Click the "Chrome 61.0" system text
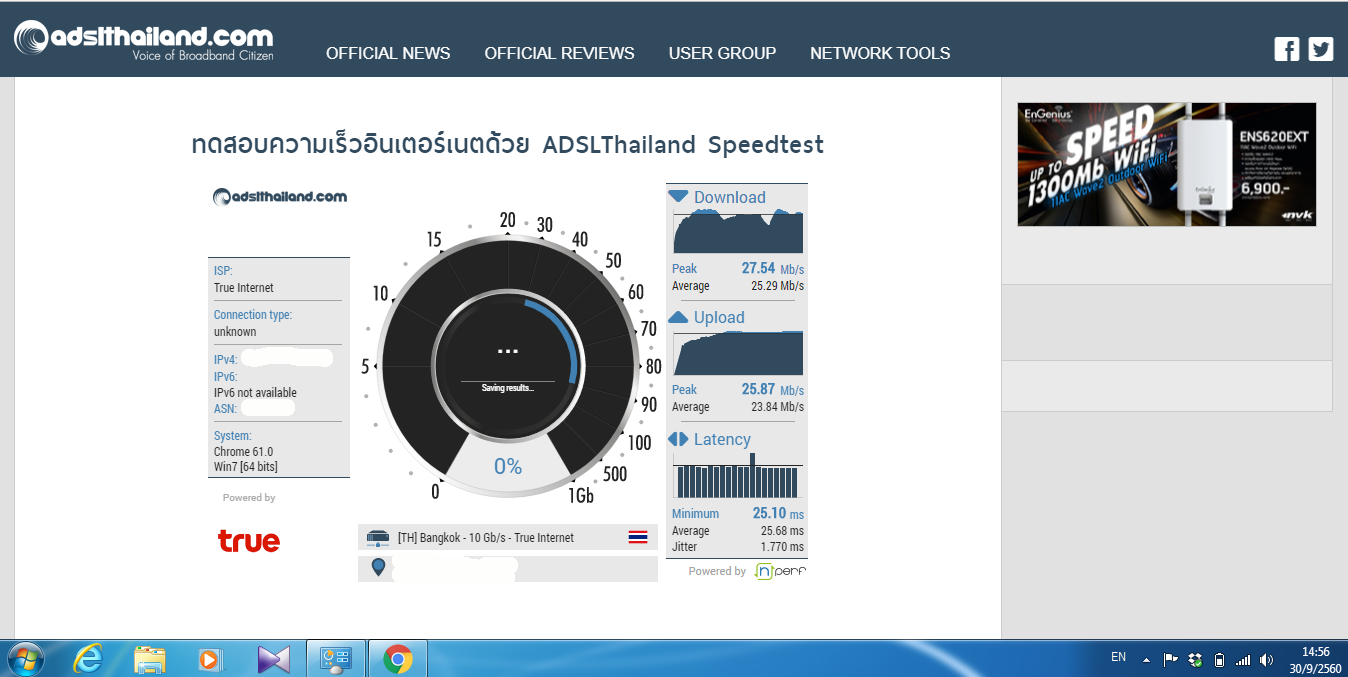Image resolution: width=1348 pixels, height=677 pixels. click(x=243, y=452)
